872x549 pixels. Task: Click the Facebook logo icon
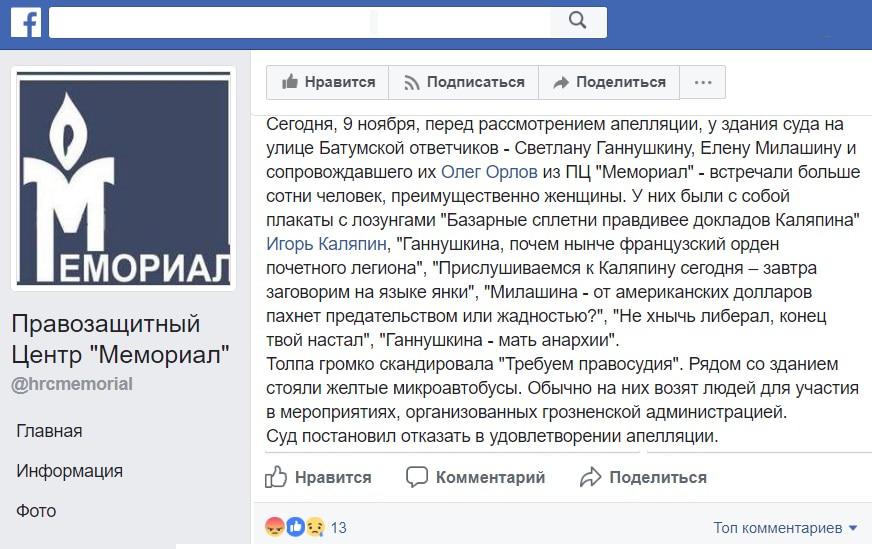(25, 21)
